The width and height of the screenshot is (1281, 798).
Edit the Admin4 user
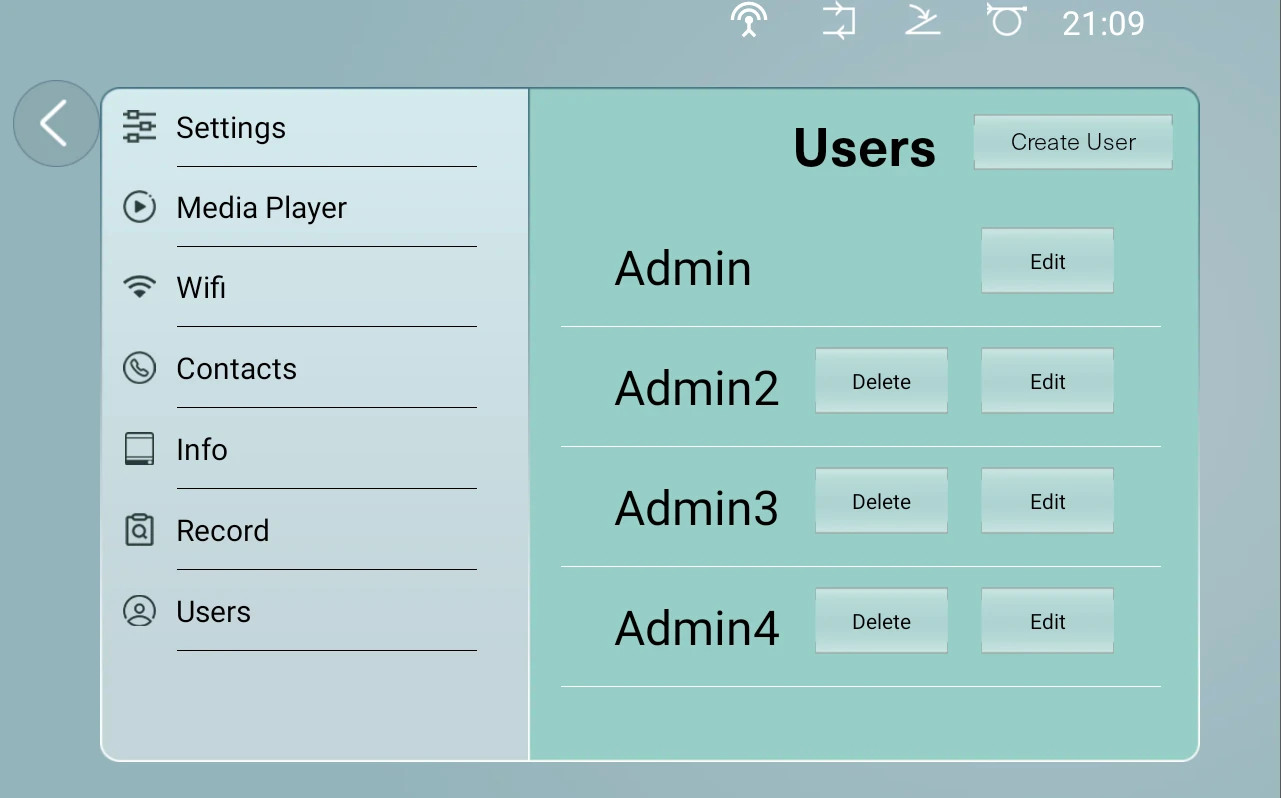[1047, 621]
